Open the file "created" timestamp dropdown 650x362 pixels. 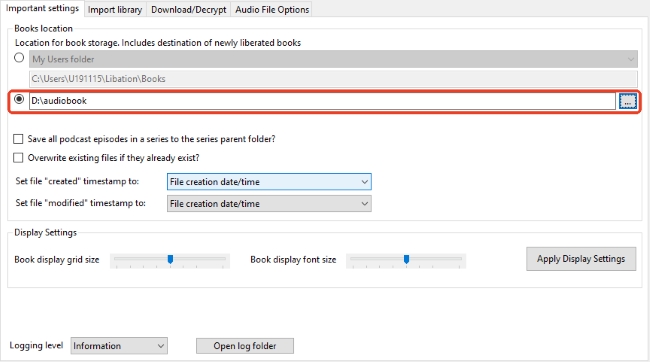coord(269,182)
